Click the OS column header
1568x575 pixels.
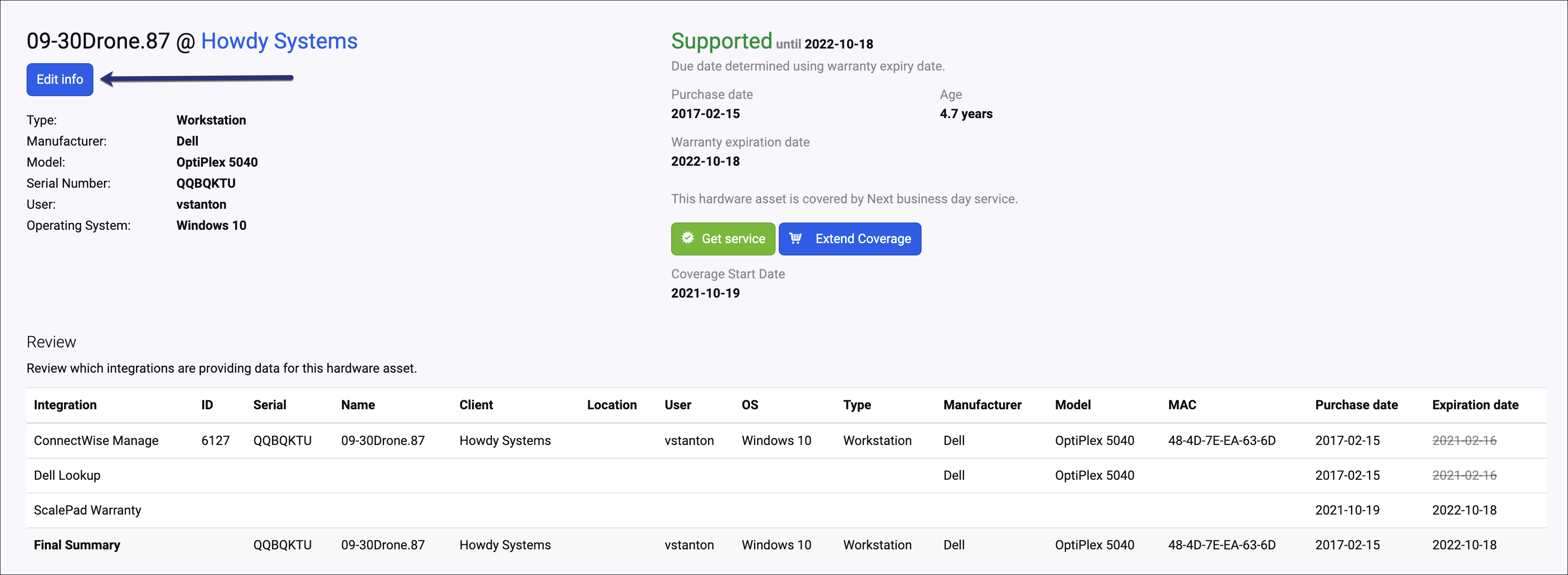coord(749,405)
